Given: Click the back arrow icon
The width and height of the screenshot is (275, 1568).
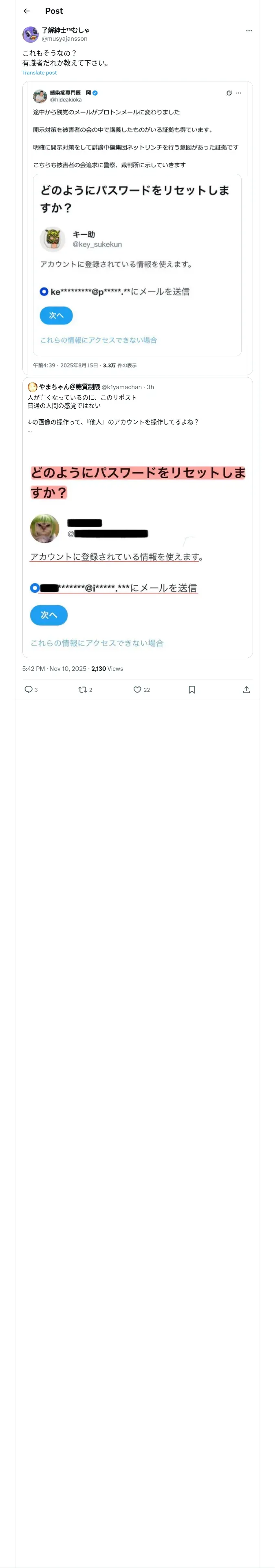Looking at the screenshot, I should pyautogui.click(x=27, y=11).
